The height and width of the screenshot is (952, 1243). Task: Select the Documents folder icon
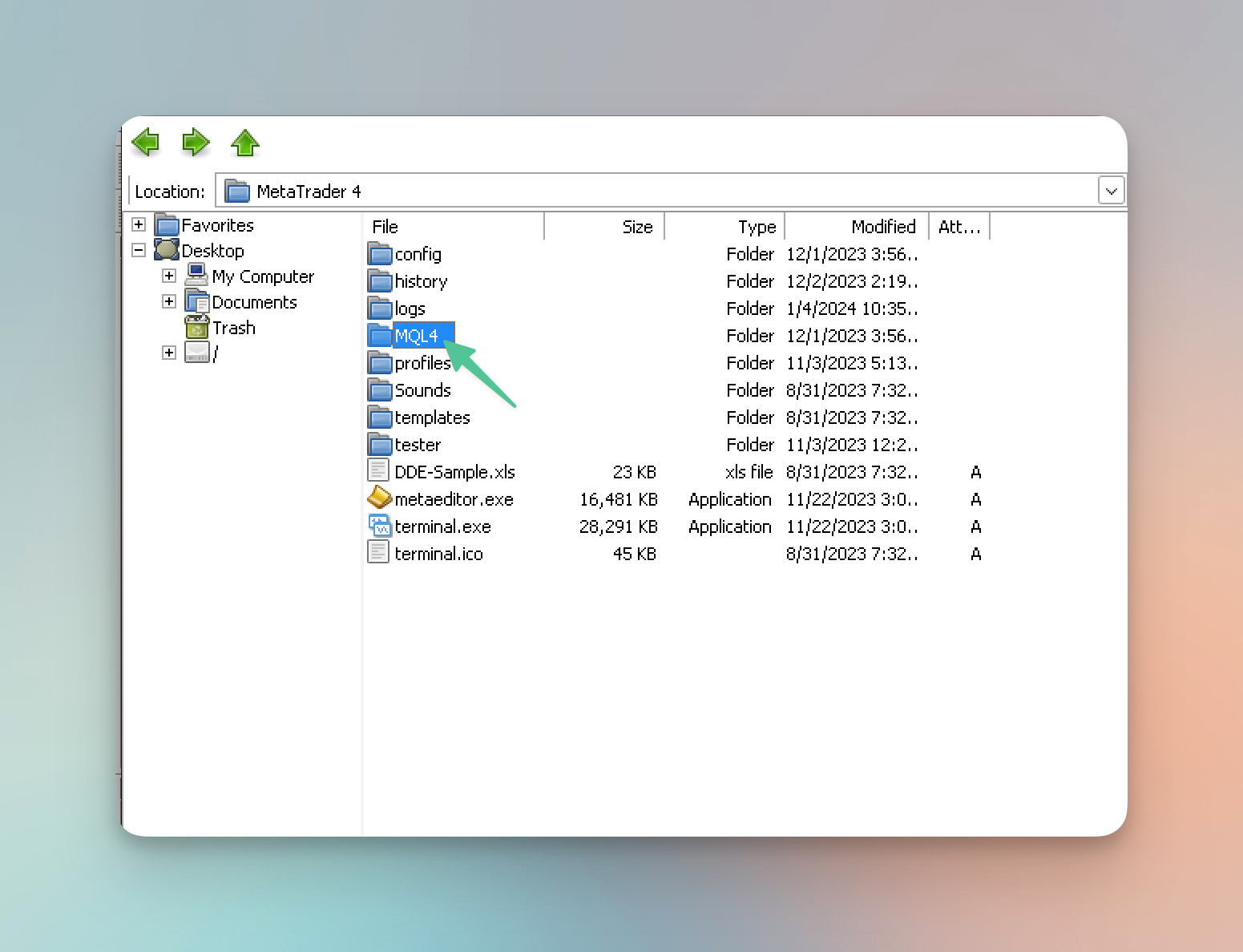coord(197,301)
